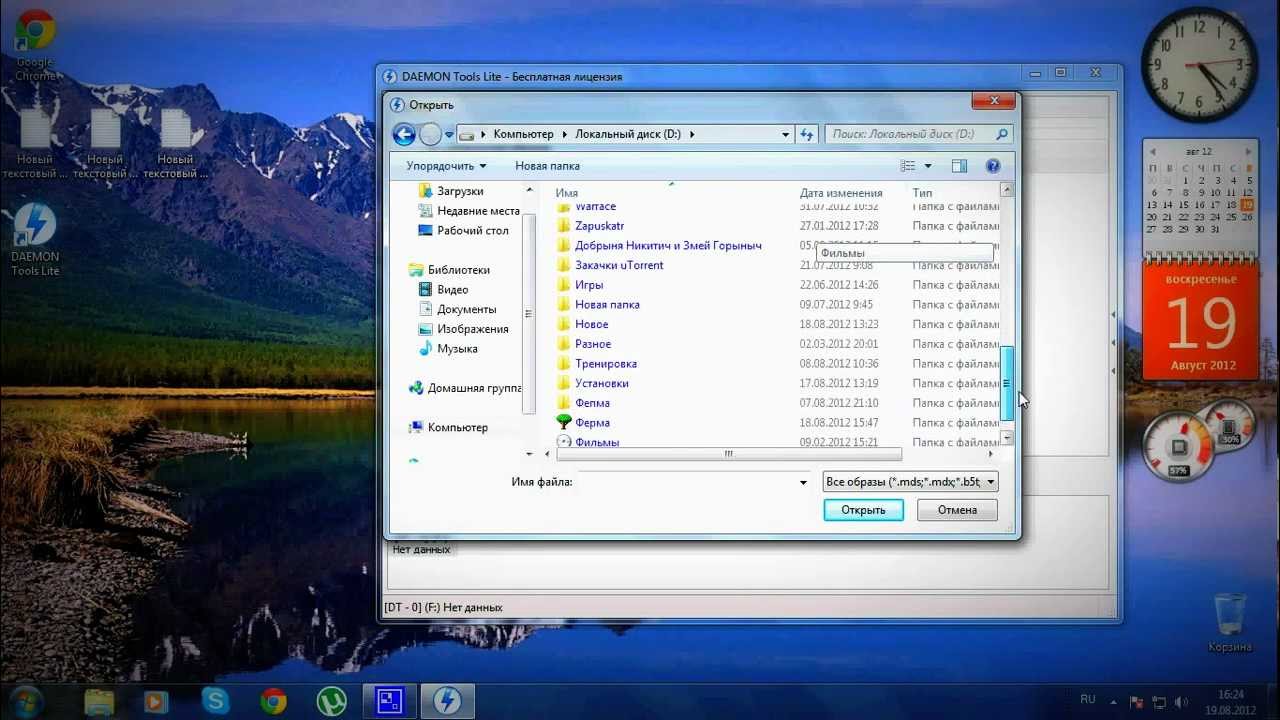1280x720 pixels.
Task: Open Skype from the taskbar
Action: 215,701
